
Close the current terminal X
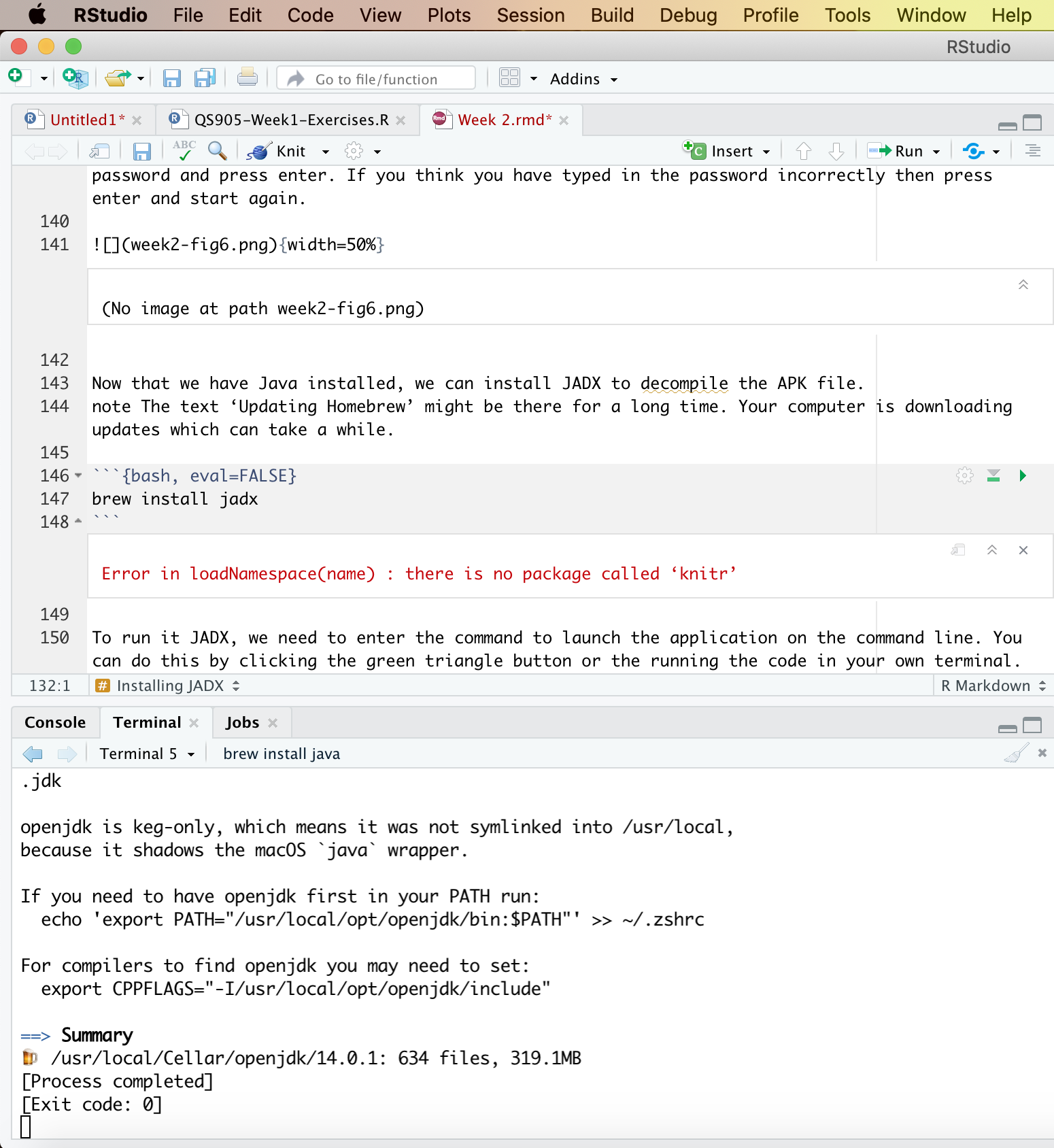point(1042,753)
